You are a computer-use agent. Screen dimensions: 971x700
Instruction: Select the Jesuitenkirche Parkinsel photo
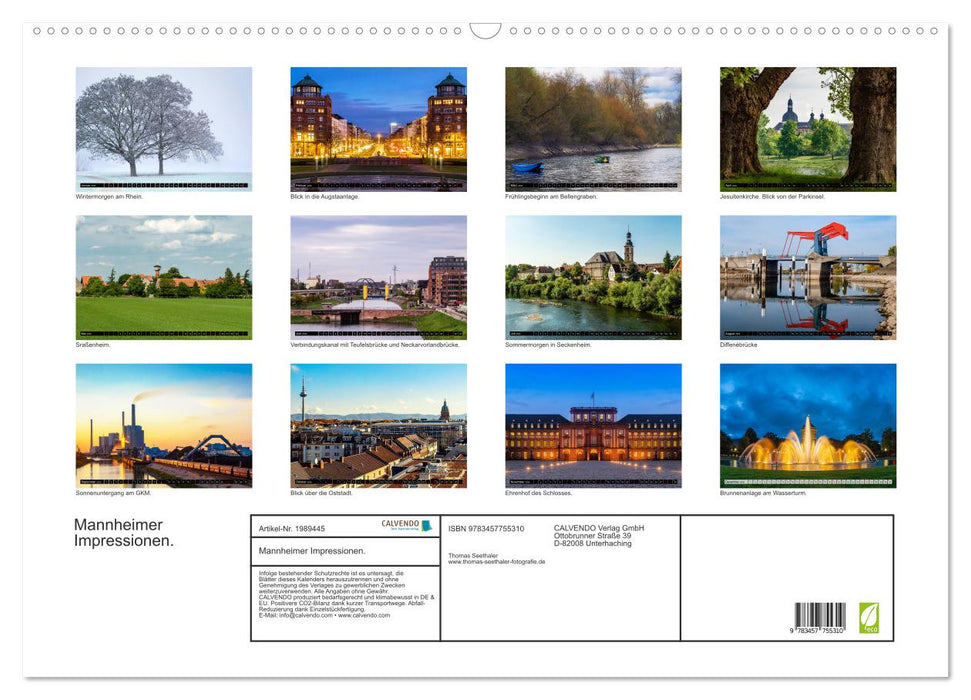pos(807,126)
